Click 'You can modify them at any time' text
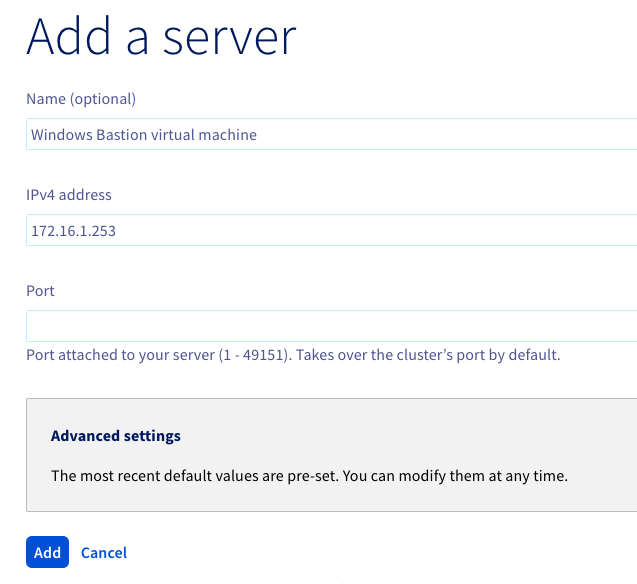 pyautogui.click(x=455, y=476)
